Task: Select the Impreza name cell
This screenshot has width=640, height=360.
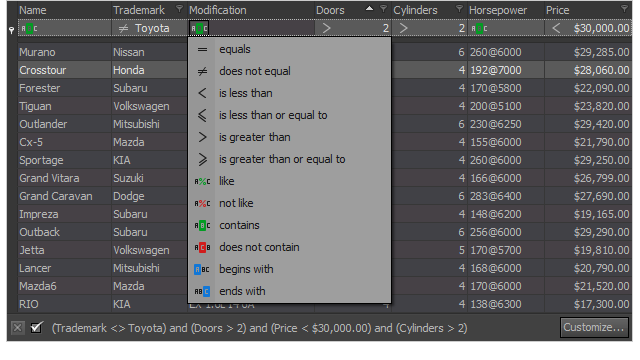Action: point(64,214)
